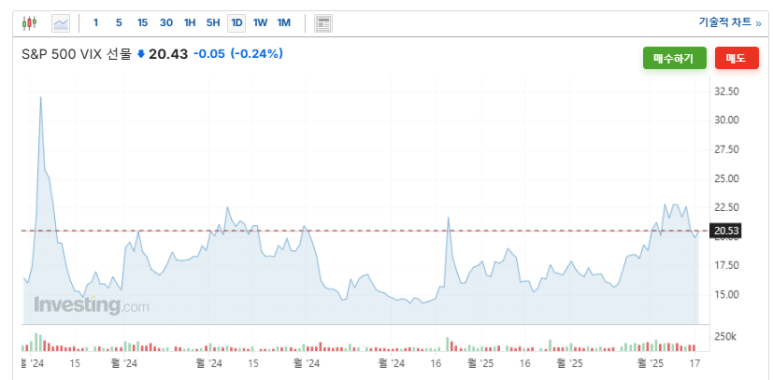The image size is (773, 380).
Task: Click the 32.50 price axis label
Action: pos(726,91)
